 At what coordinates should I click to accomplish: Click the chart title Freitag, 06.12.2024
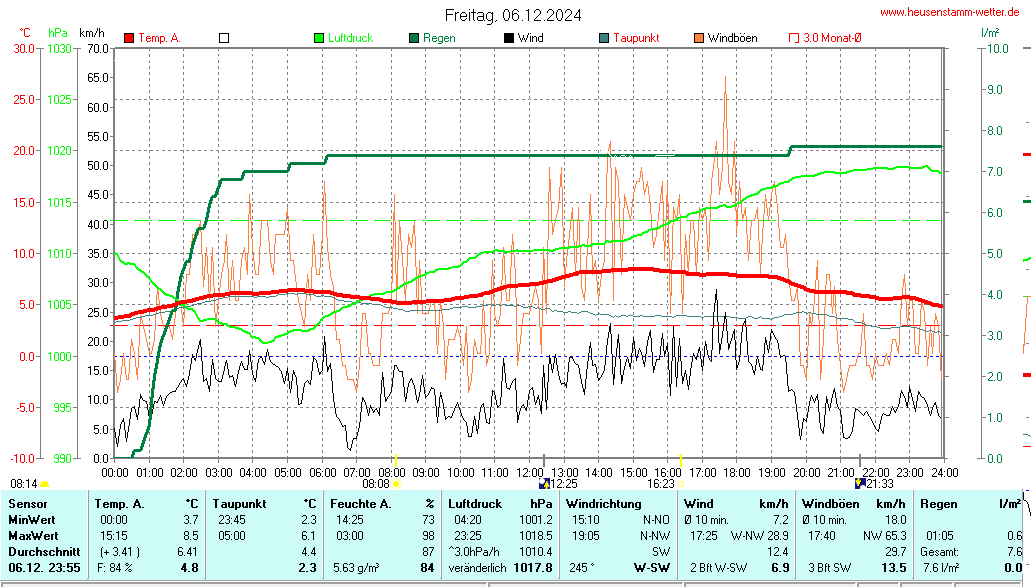click(514, 15)
